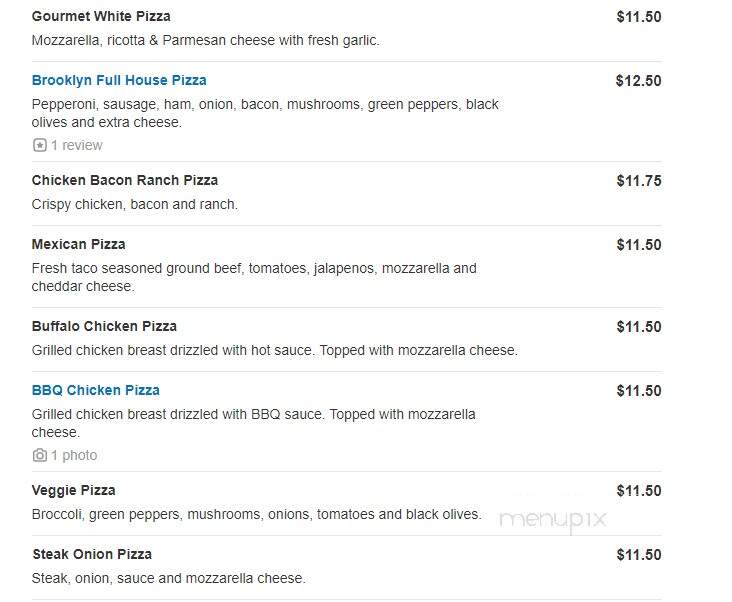Select the Gourmet White Pizza title
The height and width of the screenshot is (602, 732).
(101, 16)
